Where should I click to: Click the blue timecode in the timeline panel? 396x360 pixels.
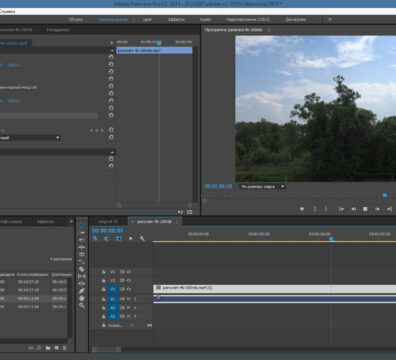(x=108, y=230)
